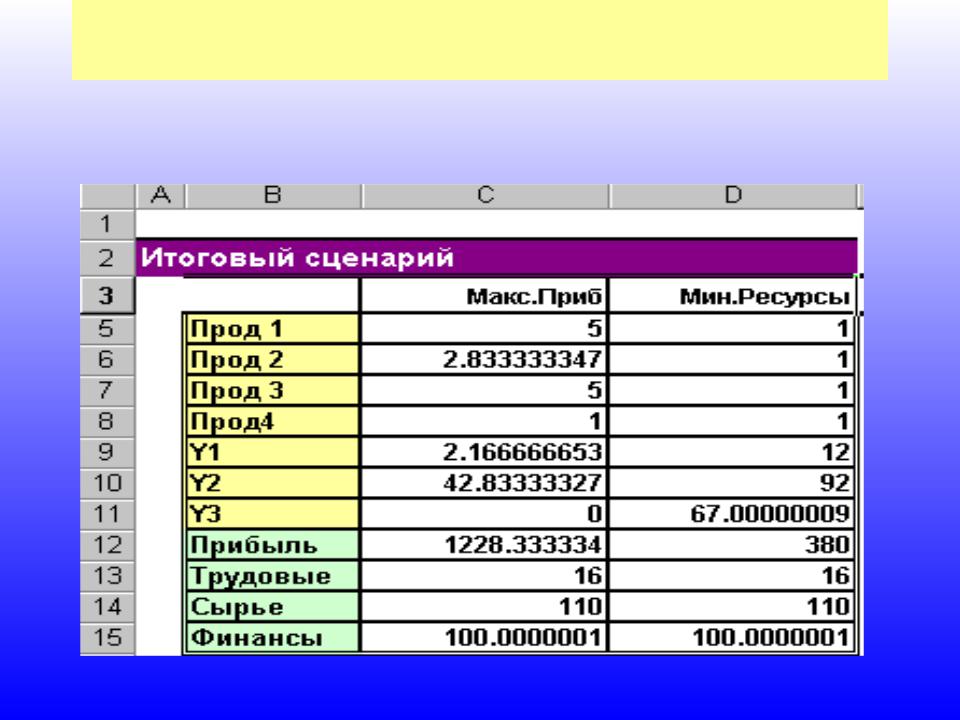Select row 14 header
Screen dimensions: 960x720
click(x=107, y=607)
